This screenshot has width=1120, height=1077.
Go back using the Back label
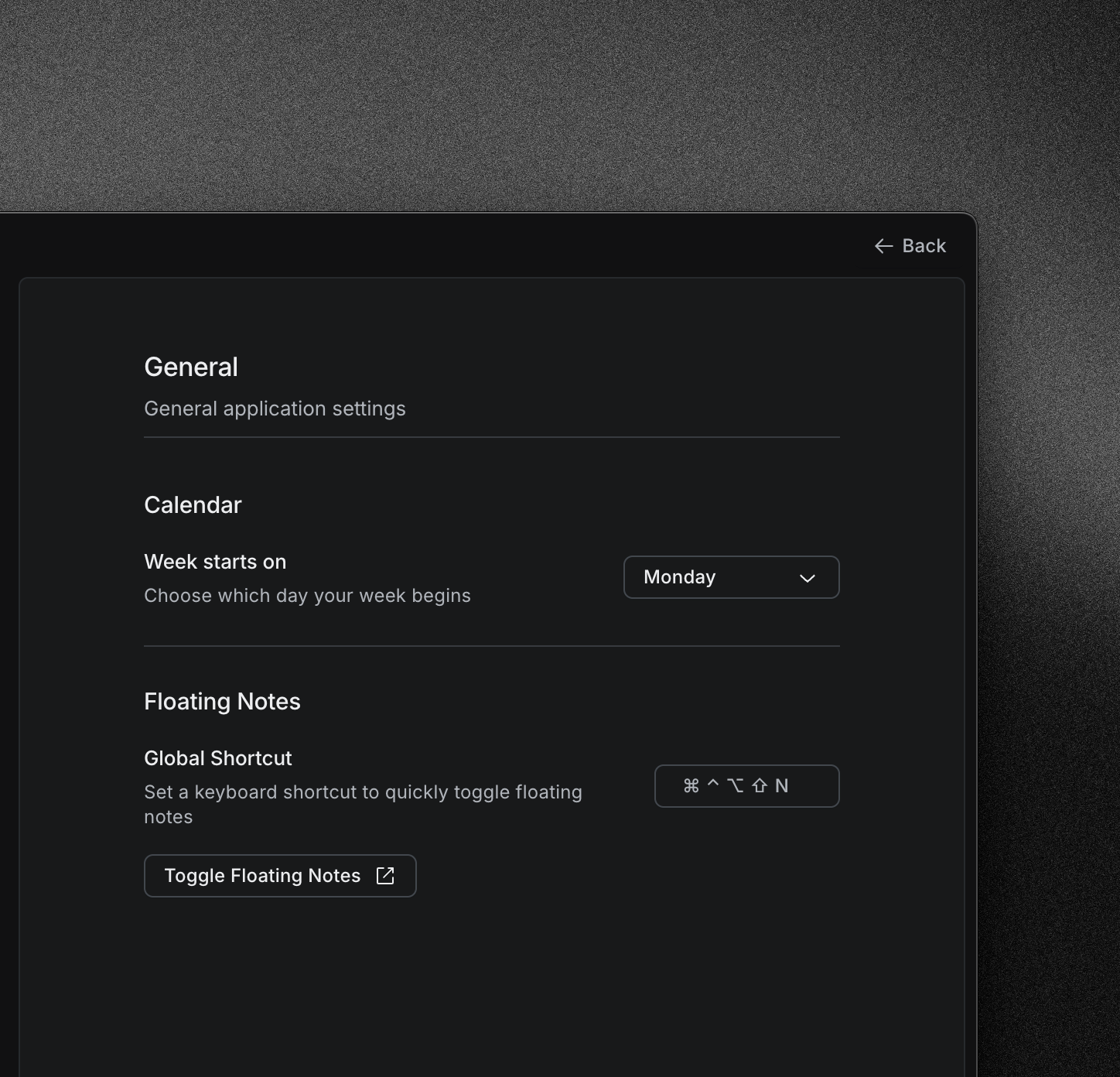924,246
